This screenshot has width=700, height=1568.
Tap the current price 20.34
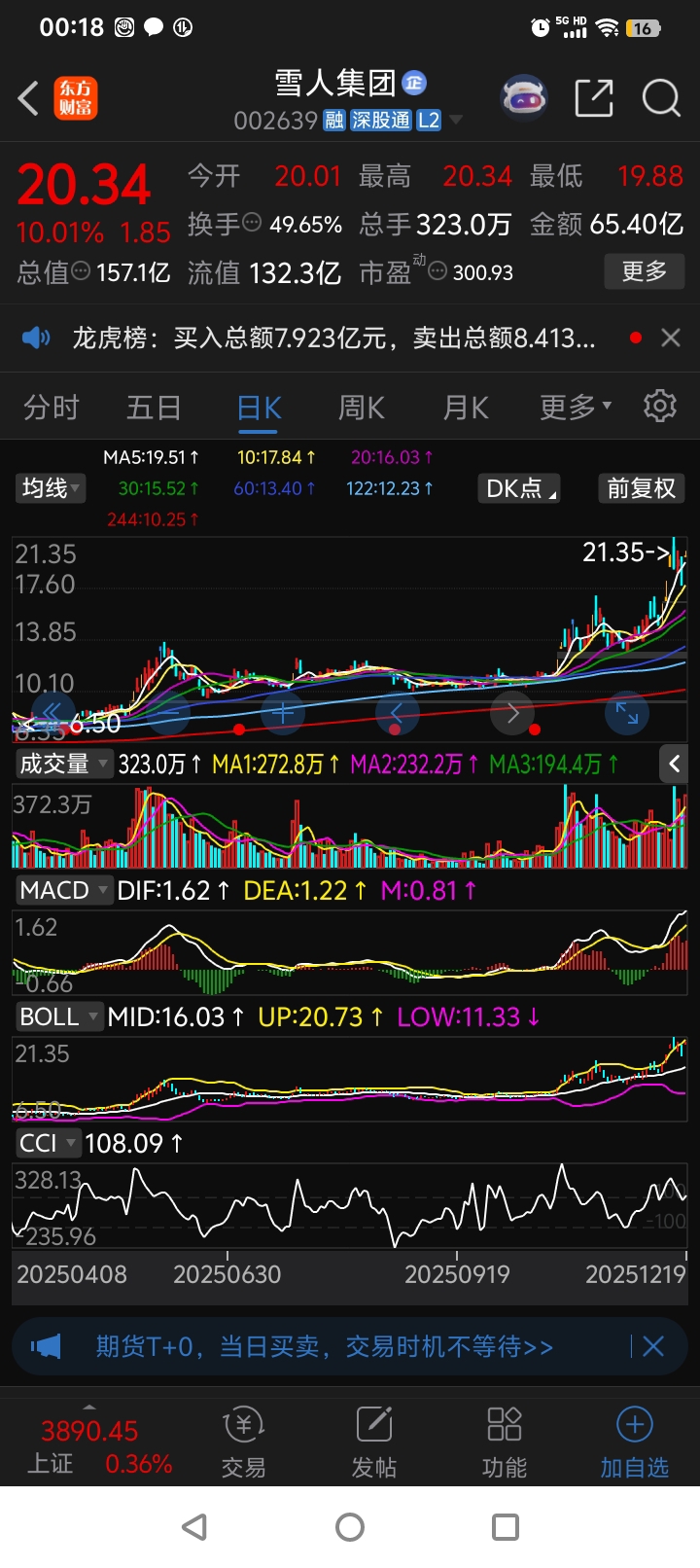[85, 185]
